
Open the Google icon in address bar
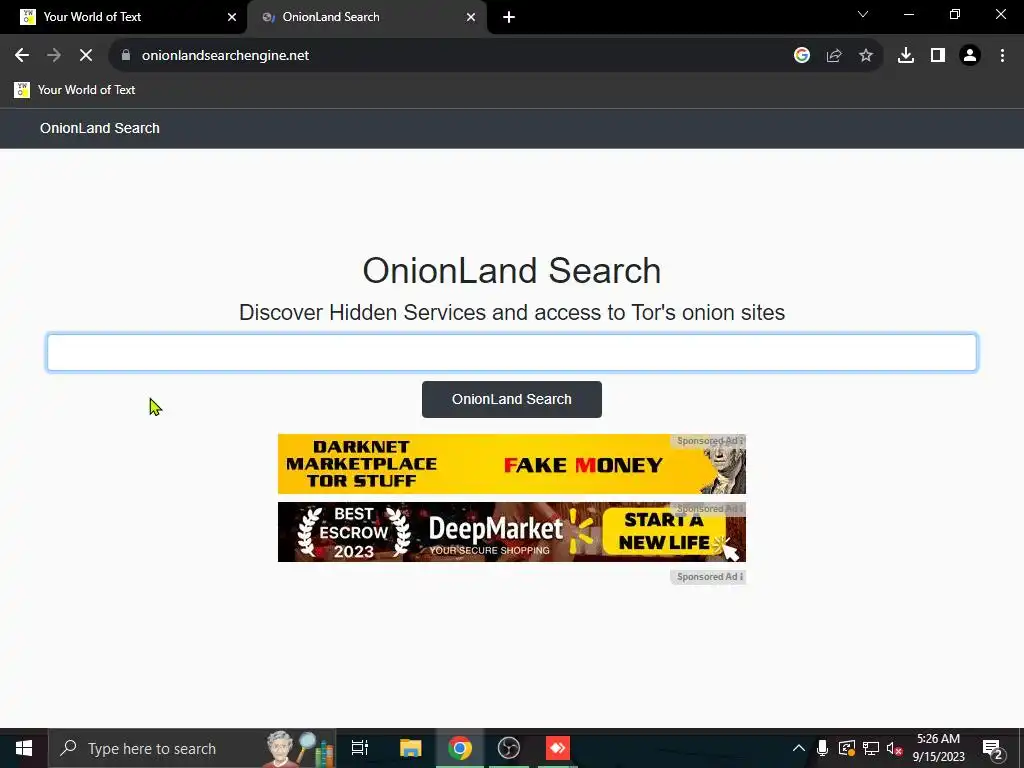pyautogui.click(x=802, y=56)
